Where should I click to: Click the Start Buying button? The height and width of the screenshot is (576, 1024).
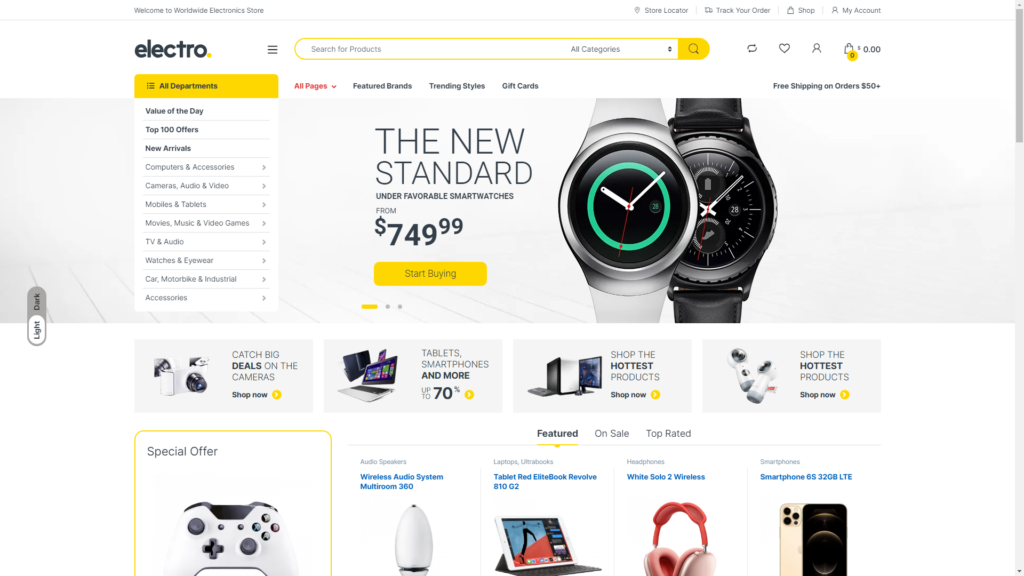pyautogui.click(x=430, y=274)
